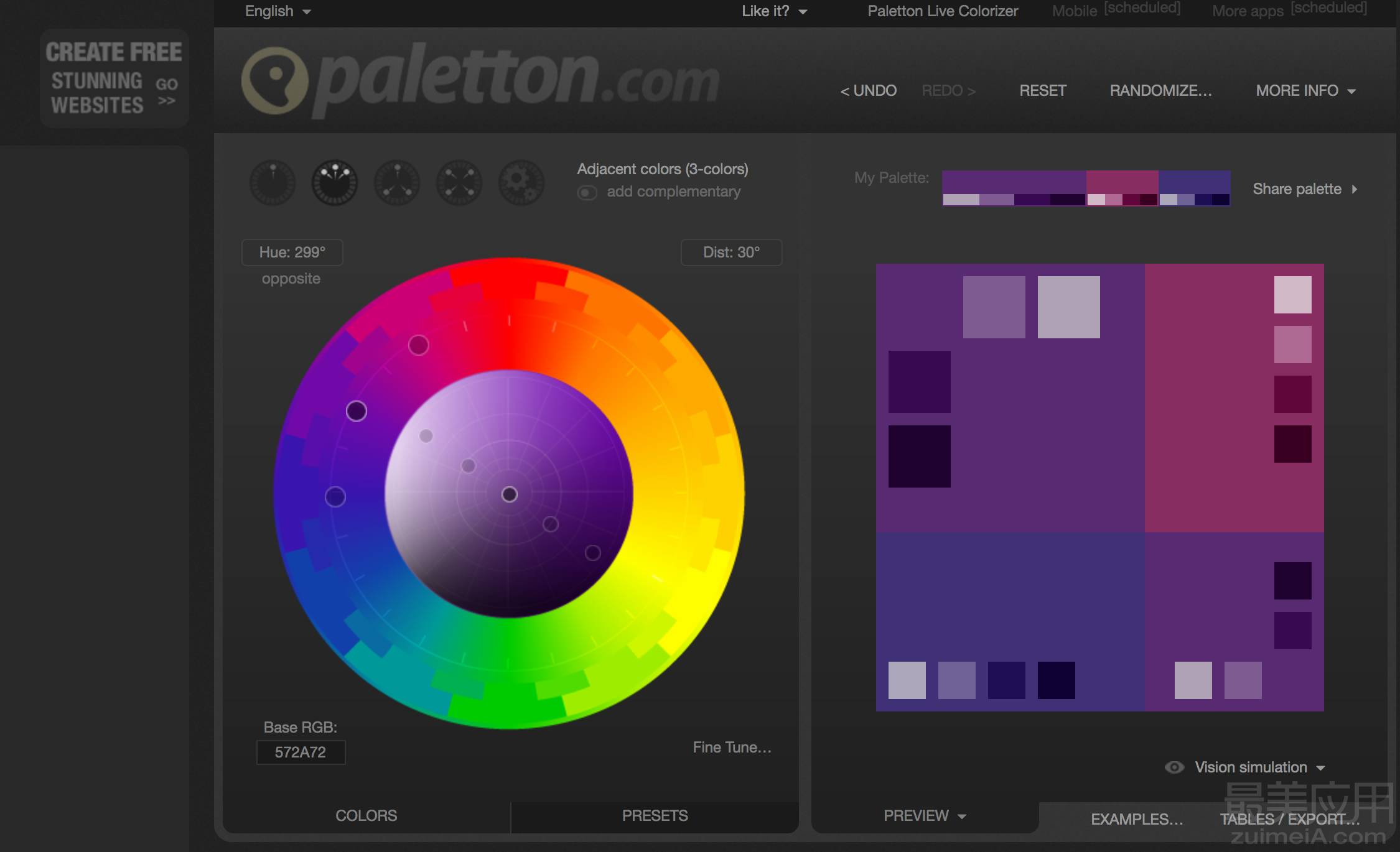Click the Hue 299° value box
The width and height of the screenshot is (1400, 852).
(292, 252)
